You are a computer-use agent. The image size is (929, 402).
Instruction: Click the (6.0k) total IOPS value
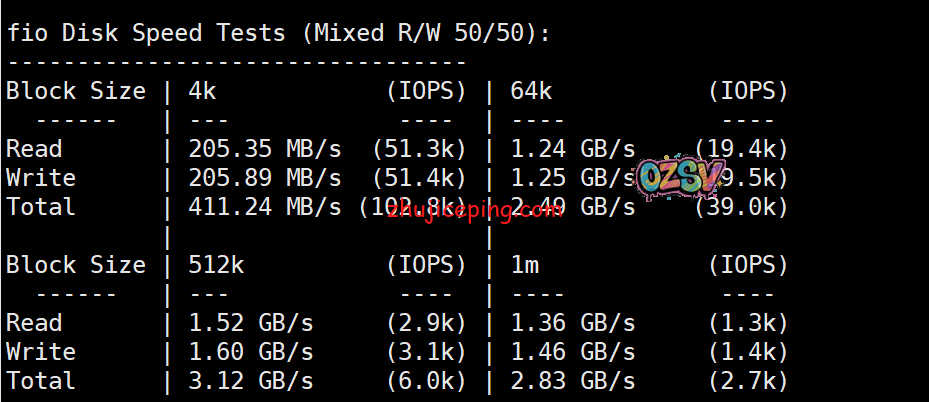425,381
